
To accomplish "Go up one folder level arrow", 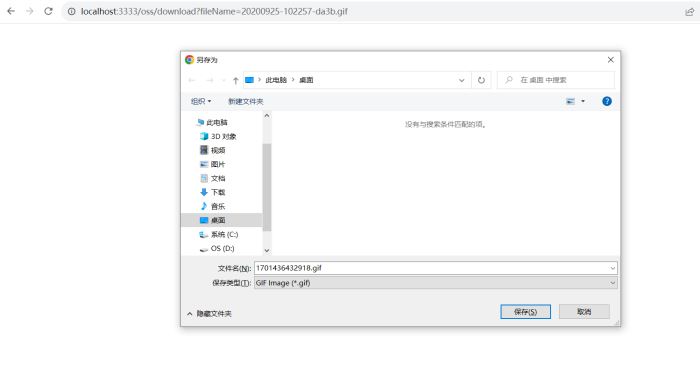I will (235, 80).
